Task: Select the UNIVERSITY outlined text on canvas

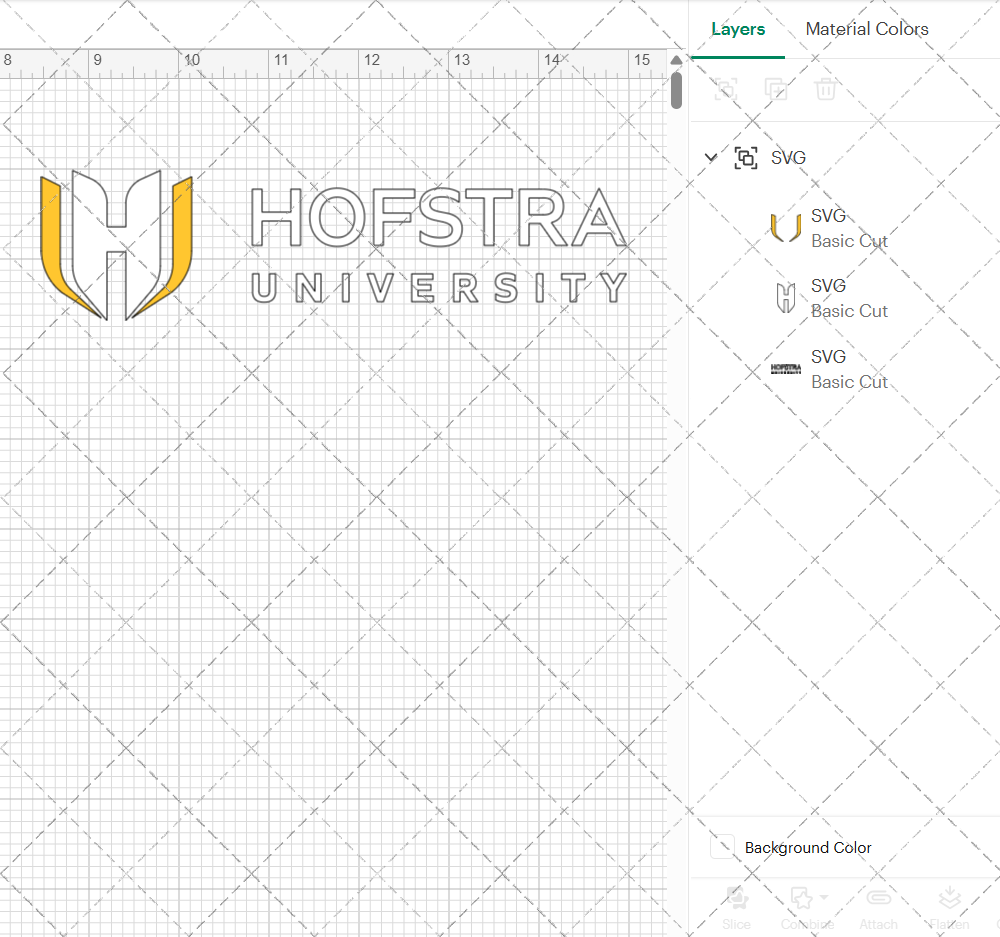Action: [439, 288]
